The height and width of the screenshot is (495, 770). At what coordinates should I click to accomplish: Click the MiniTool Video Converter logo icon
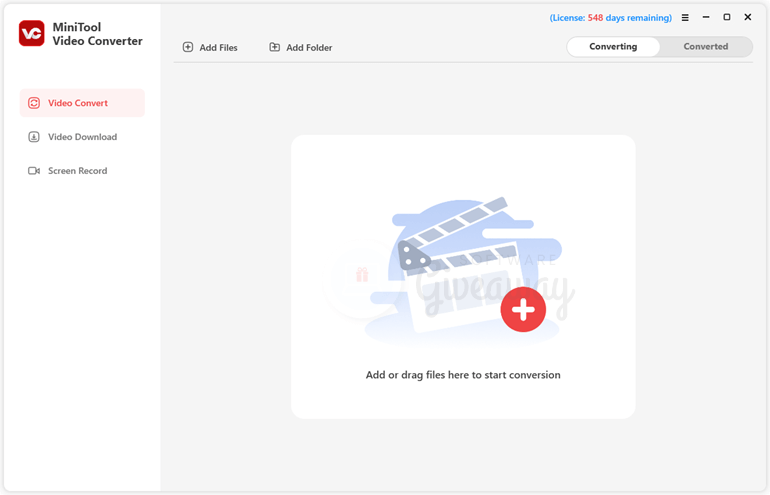[x=31, y=33]
